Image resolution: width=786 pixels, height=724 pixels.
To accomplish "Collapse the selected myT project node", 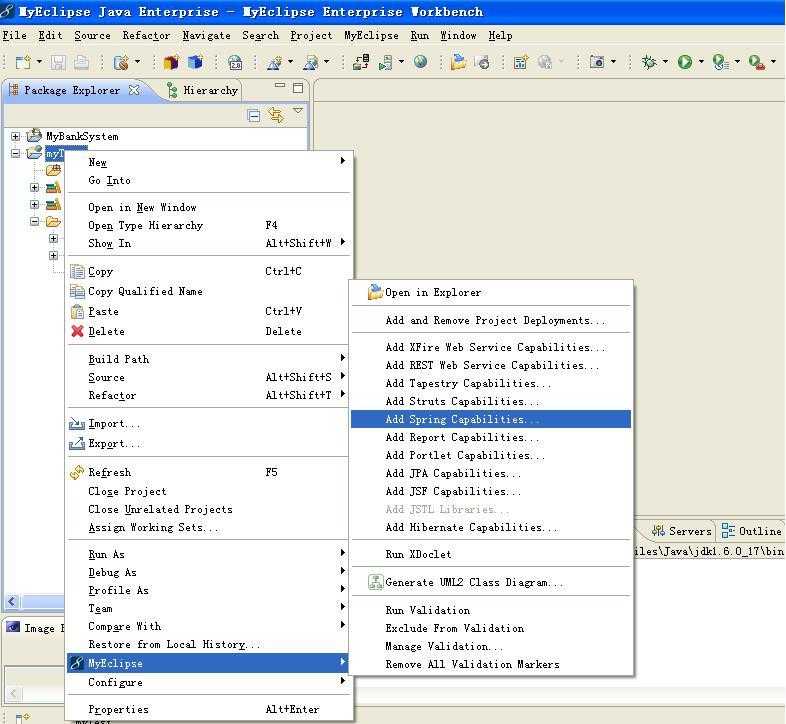I will [x=16, y=153].
